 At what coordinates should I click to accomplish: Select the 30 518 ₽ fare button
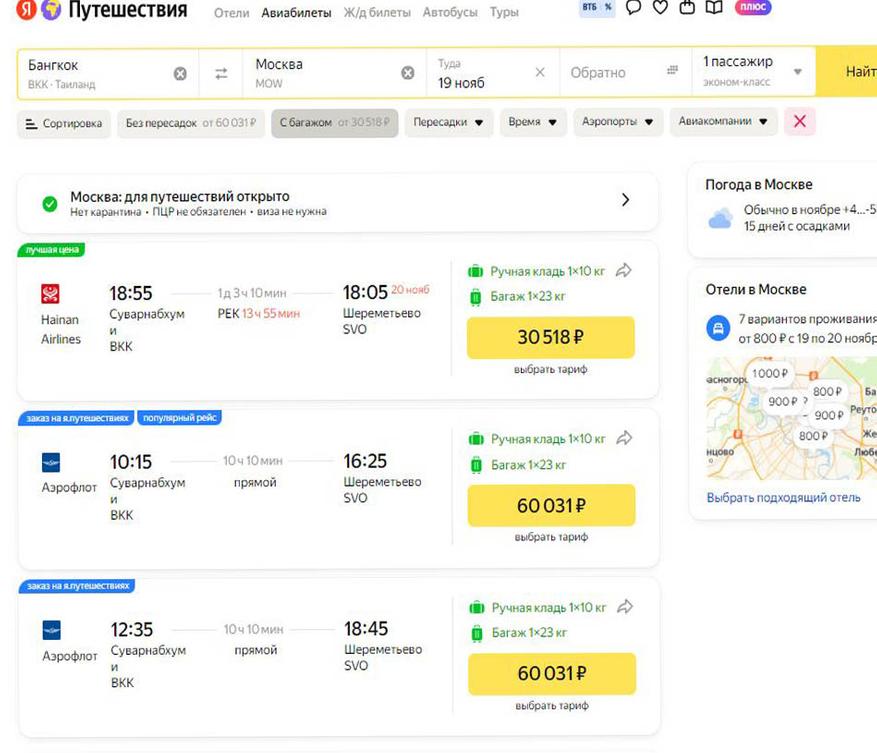[x=550, y=338]
